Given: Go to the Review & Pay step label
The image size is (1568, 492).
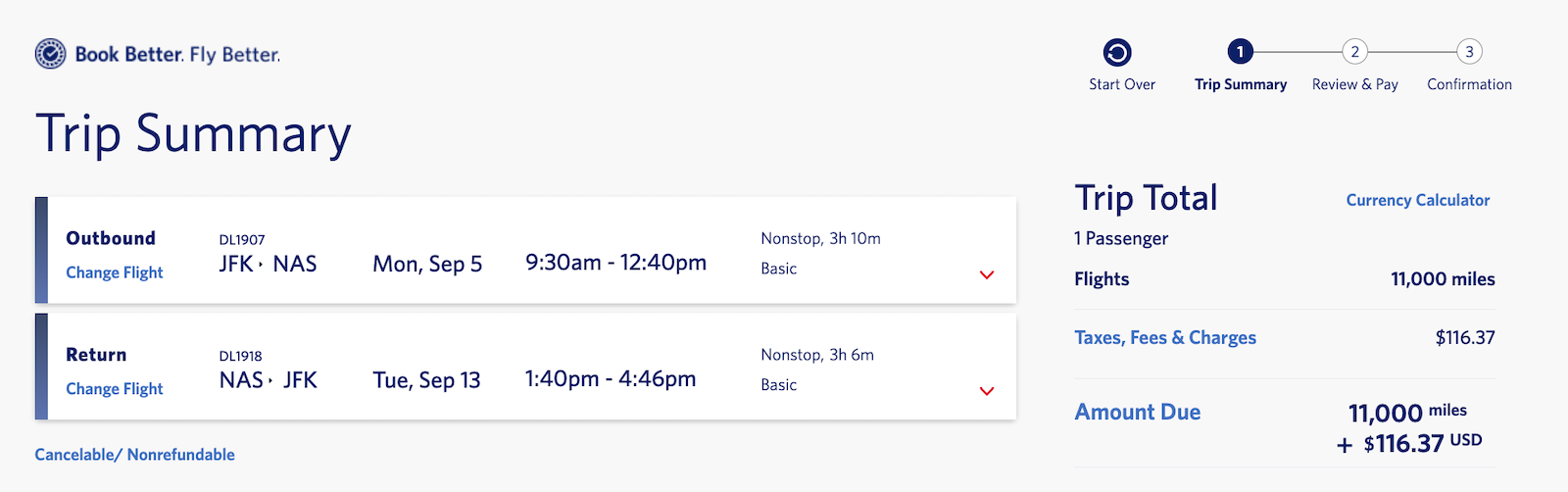Looking at the screenshot, I should point(1355,84).
